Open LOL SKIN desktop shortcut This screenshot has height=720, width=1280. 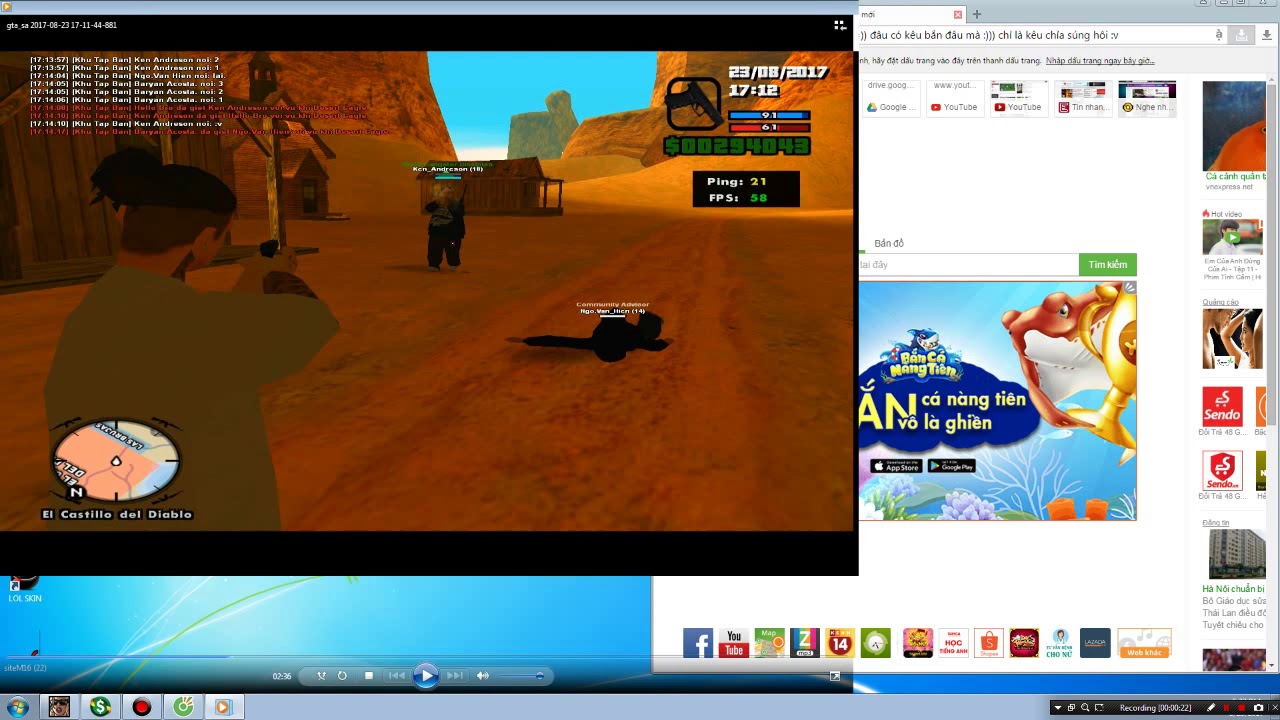[x=24, y=589]
